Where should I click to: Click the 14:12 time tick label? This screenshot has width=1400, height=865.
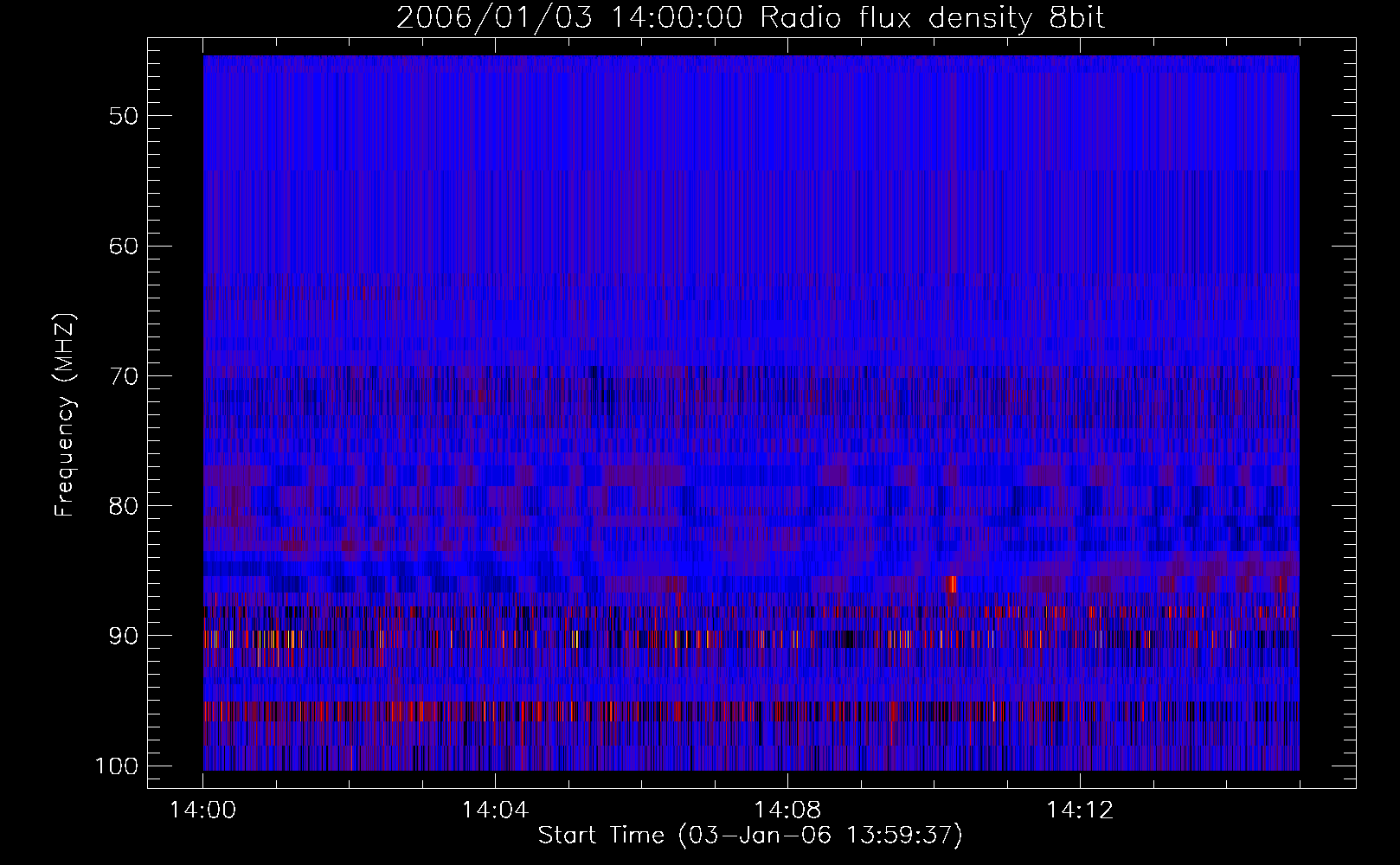click(x=1079, y=811)
